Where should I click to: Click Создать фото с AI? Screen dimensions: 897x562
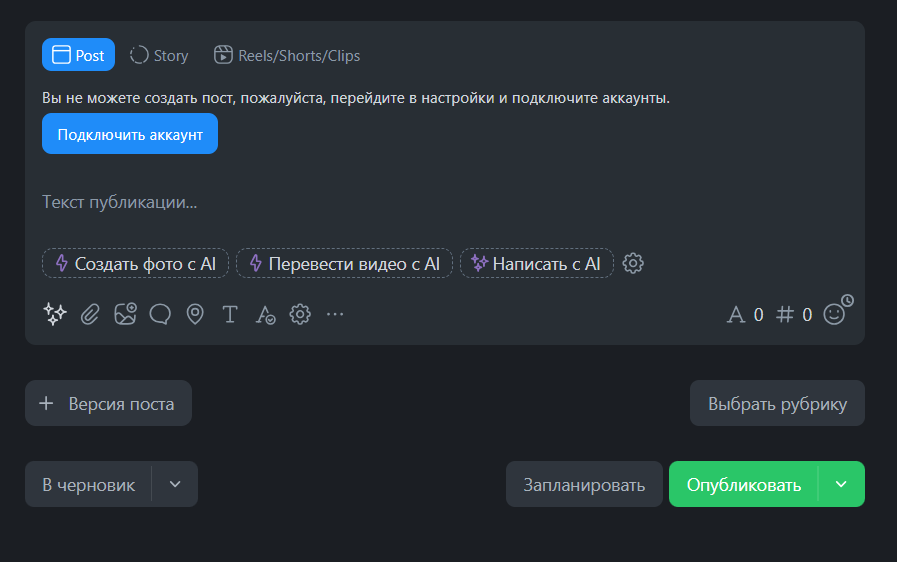tap(135, 263)
